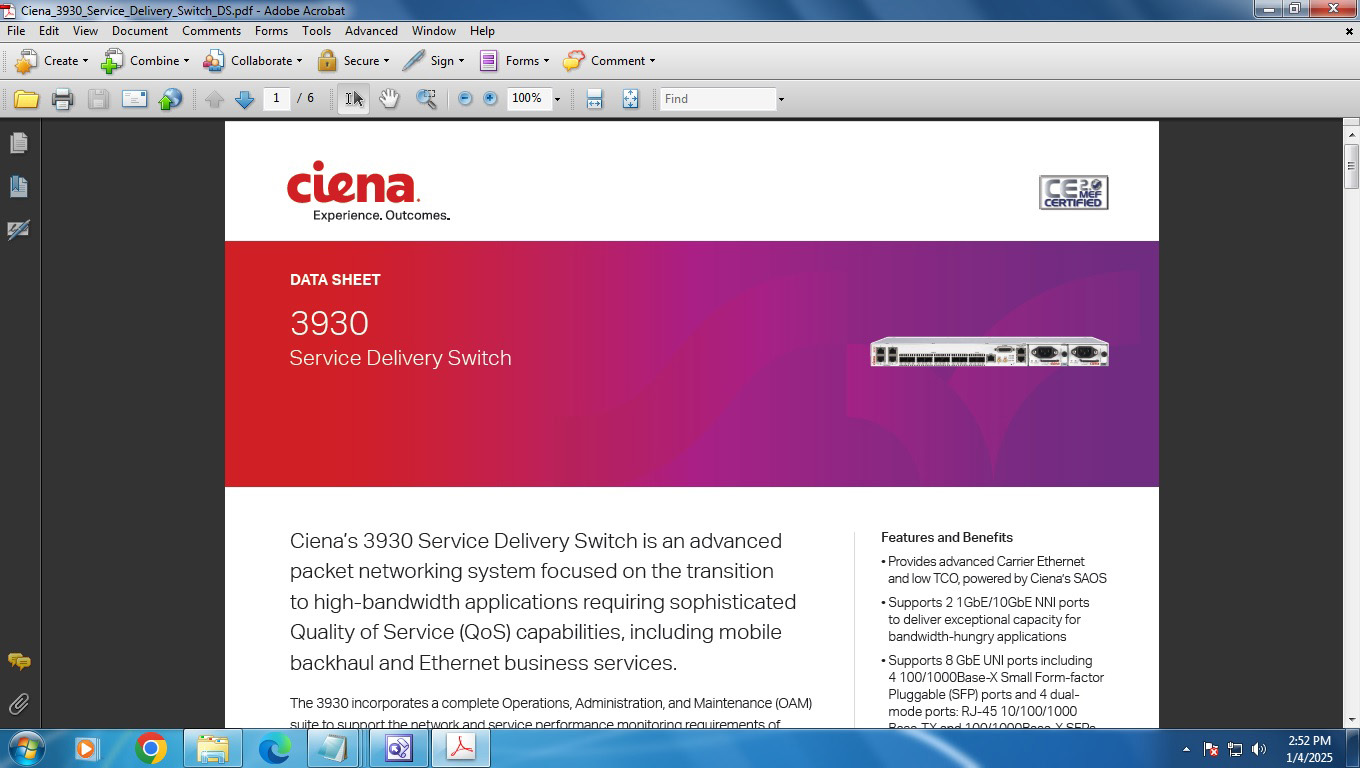This screenshot has height=768, width=1360.
Task: Open the Tools menu
Action: click(316, 31)
